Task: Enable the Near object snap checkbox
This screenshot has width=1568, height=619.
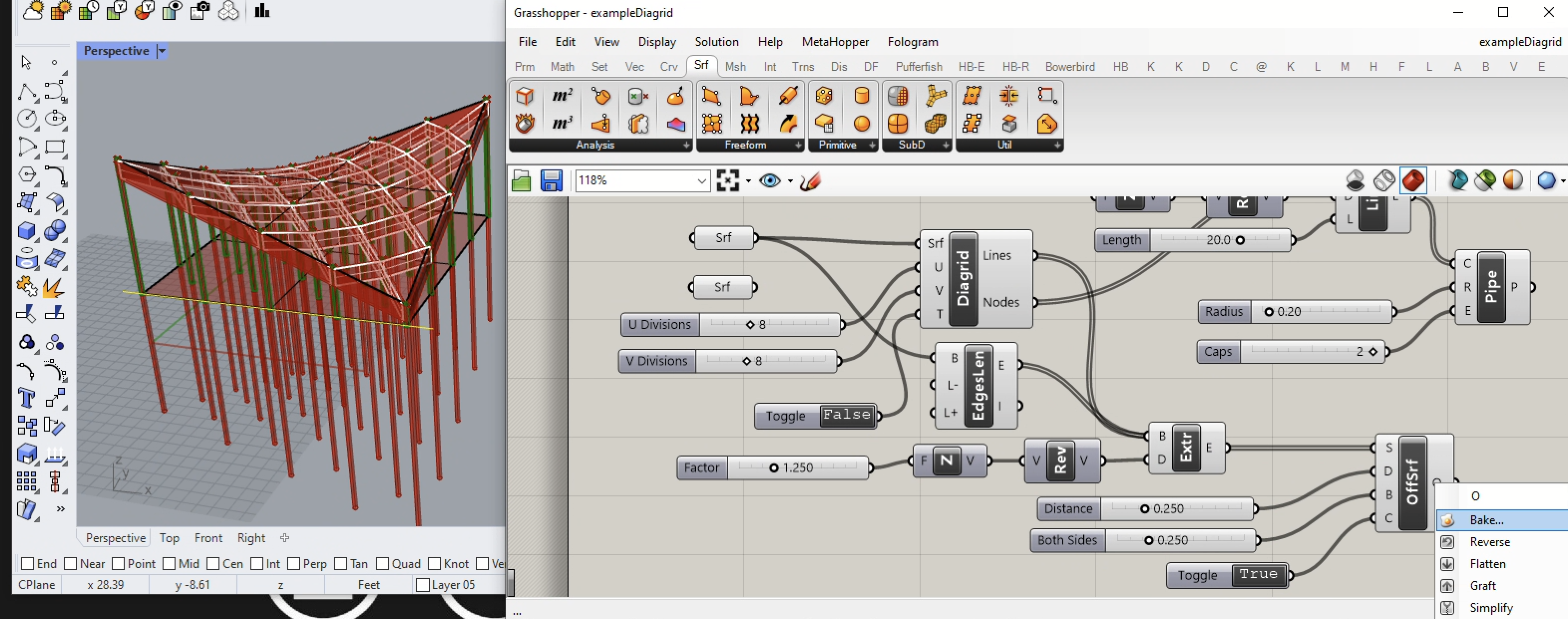Action: [x=71, y=564]
